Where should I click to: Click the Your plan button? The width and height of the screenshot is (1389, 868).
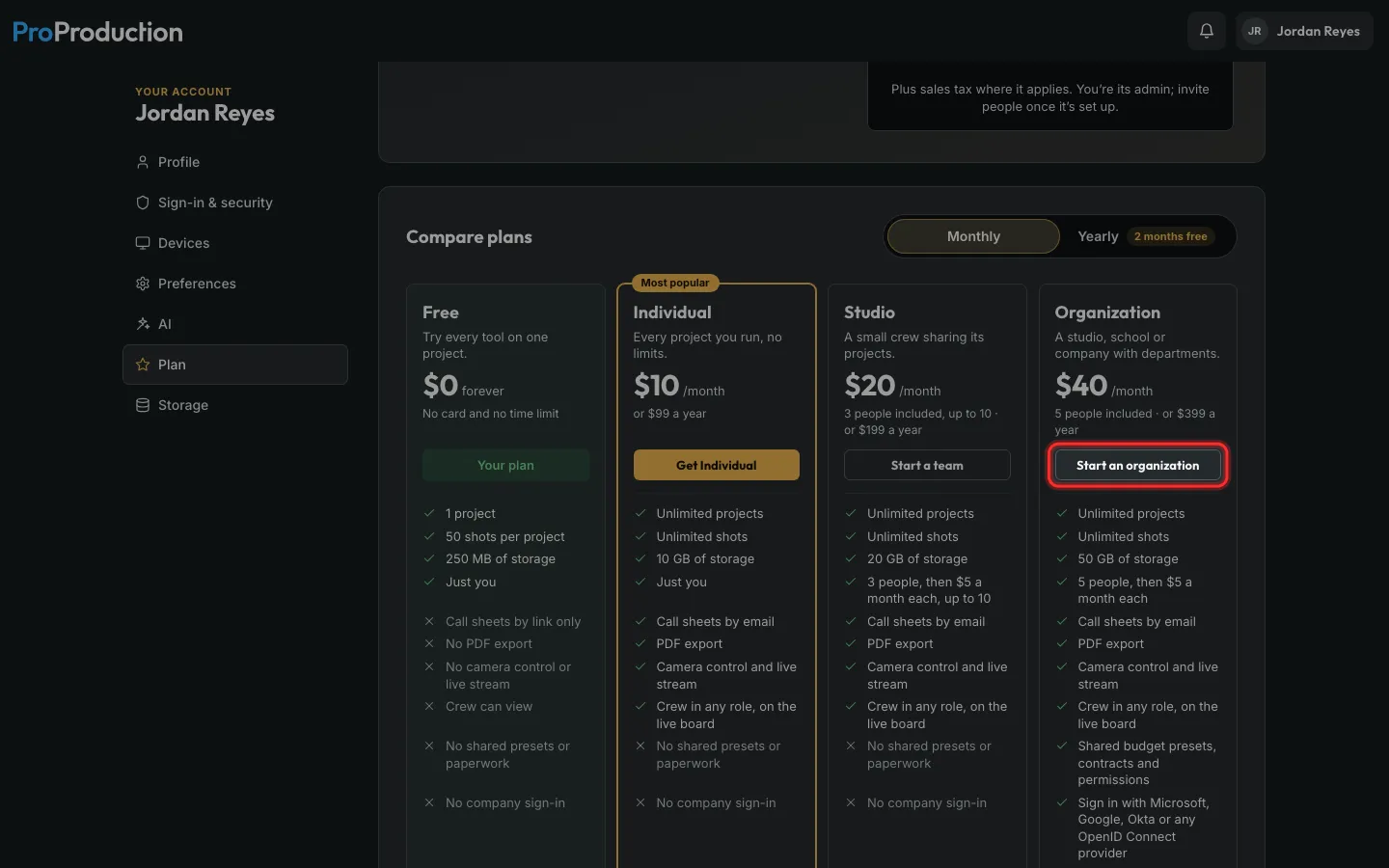505,465
